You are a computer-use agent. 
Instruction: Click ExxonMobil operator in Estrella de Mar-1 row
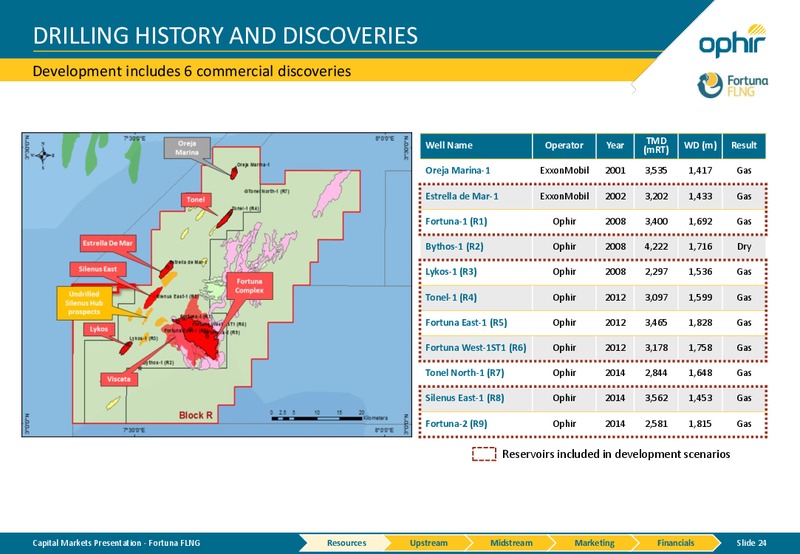click(564, 196)
